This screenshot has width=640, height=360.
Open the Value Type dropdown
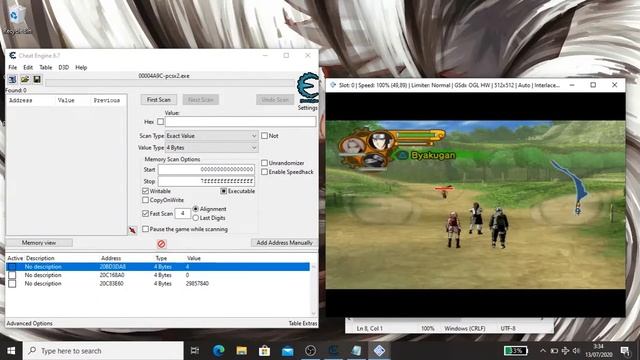coord(211,147)
